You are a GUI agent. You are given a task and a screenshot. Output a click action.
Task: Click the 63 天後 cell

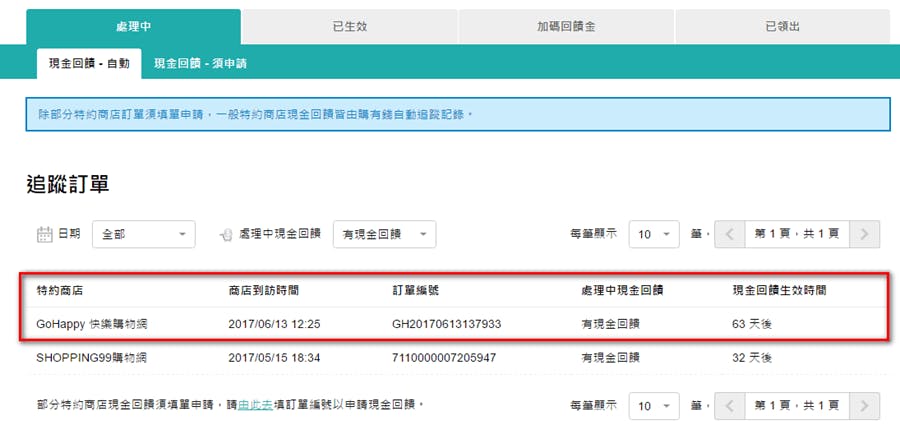pyautogui.click(x=752, y=324)
